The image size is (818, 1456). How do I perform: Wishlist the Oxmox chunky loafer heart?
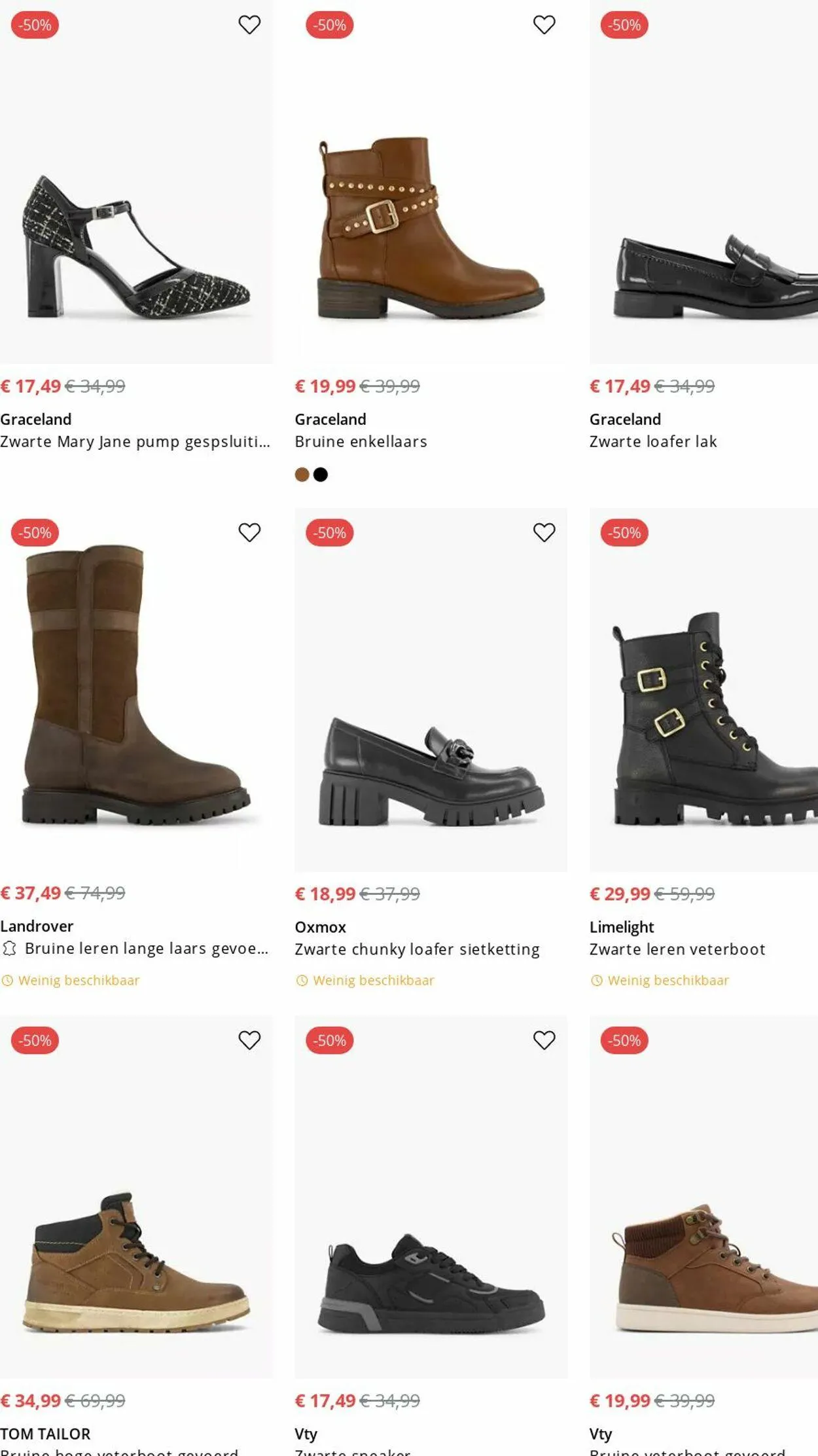click(544, 532)
